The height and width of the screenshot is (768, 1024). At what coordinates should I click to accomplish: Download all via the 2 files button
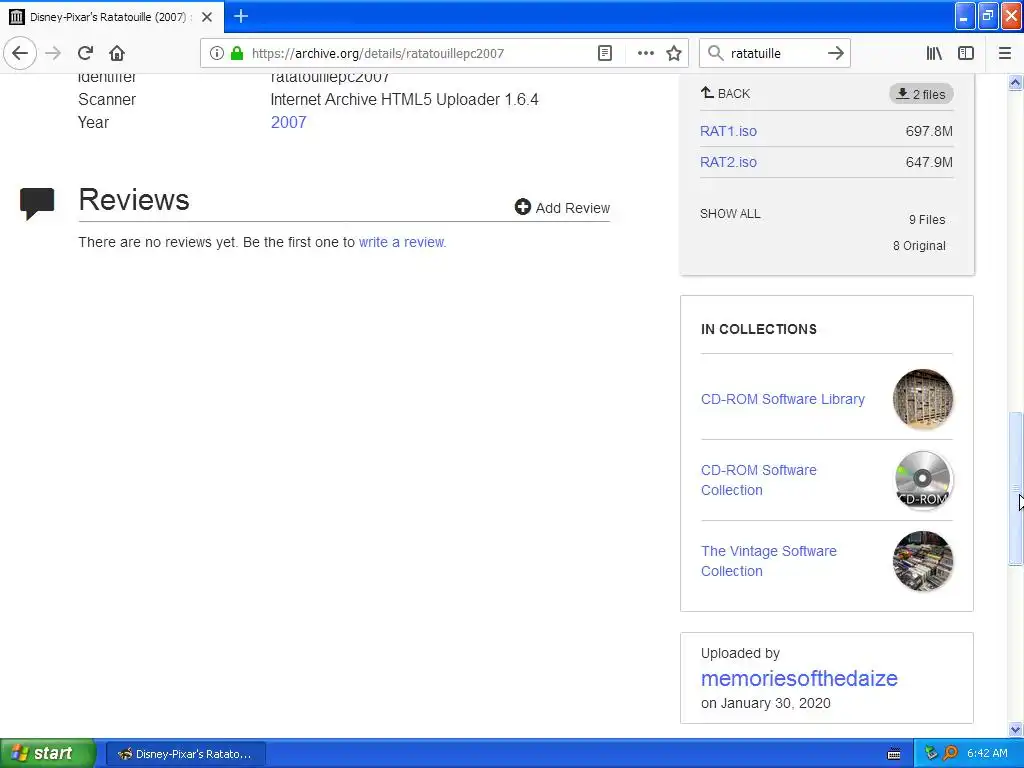(x=921, y=94)
